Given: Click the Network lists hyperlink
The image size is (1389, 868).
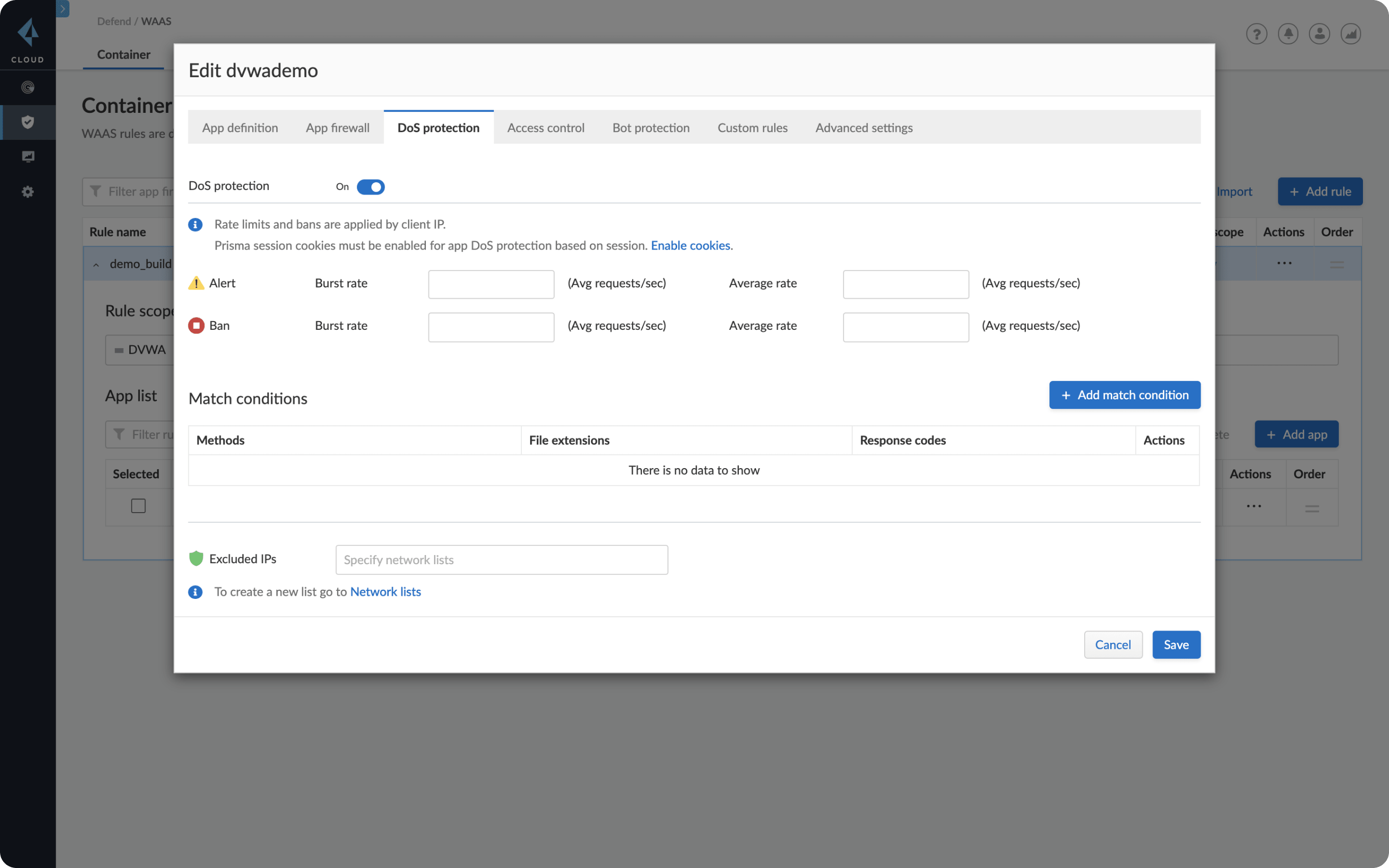Looking at the screenshot, I should [x=385, y=591].
